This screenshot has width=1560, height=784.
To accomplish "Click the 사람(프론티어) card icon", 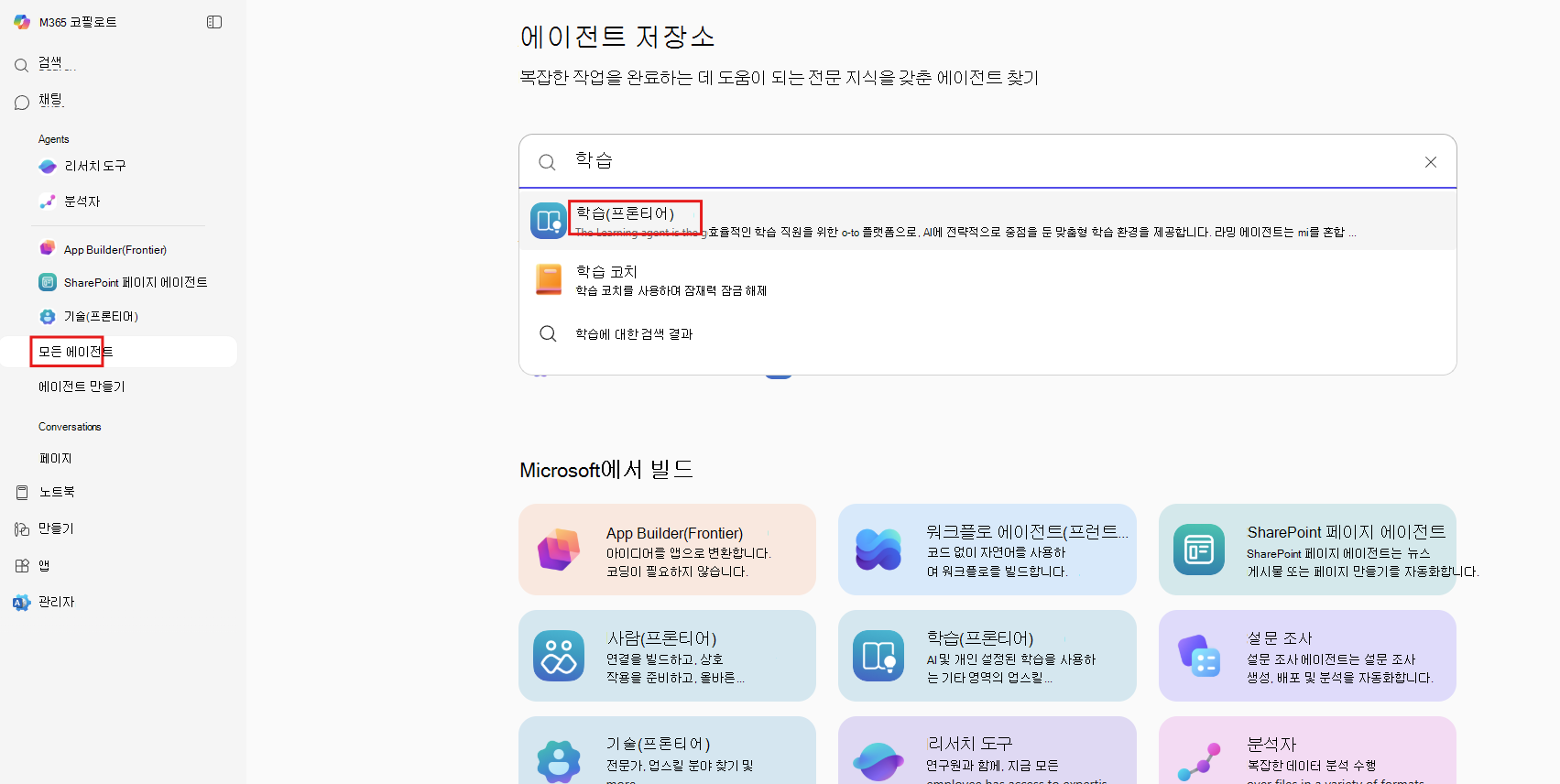I will pos(559,656).
